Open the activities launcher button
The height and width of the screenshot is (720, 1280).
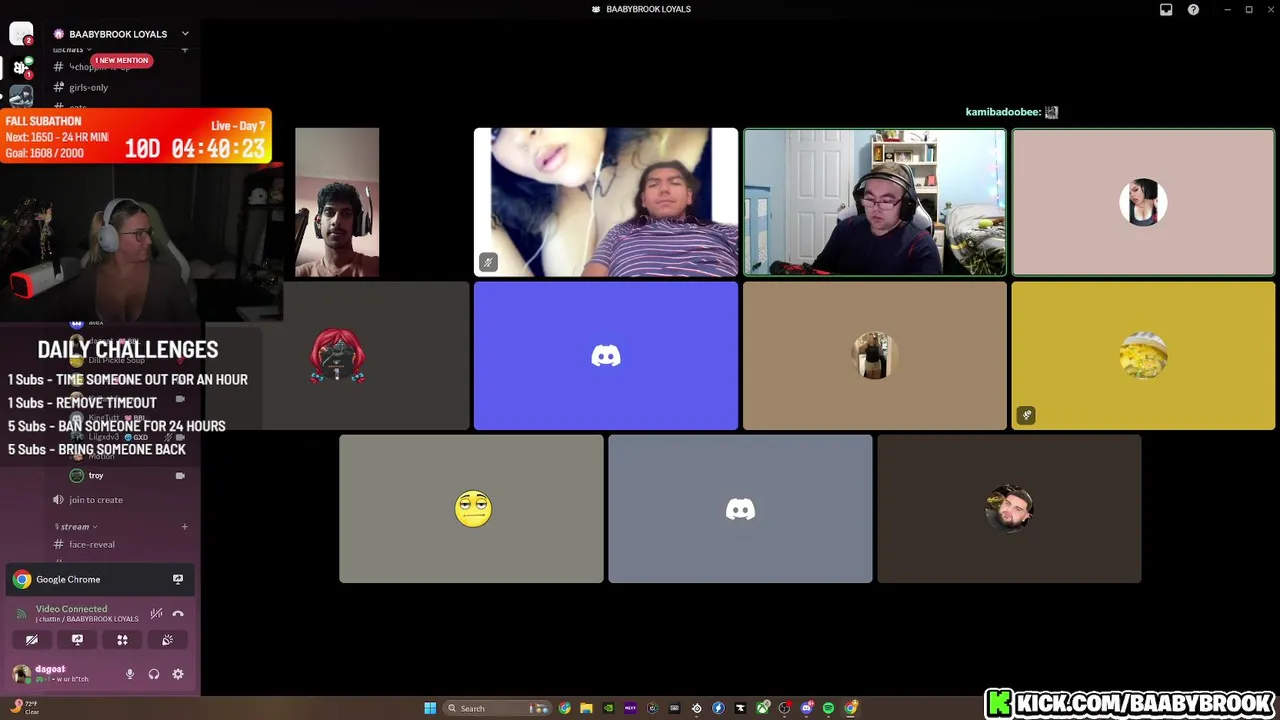(x=122, y=640)
